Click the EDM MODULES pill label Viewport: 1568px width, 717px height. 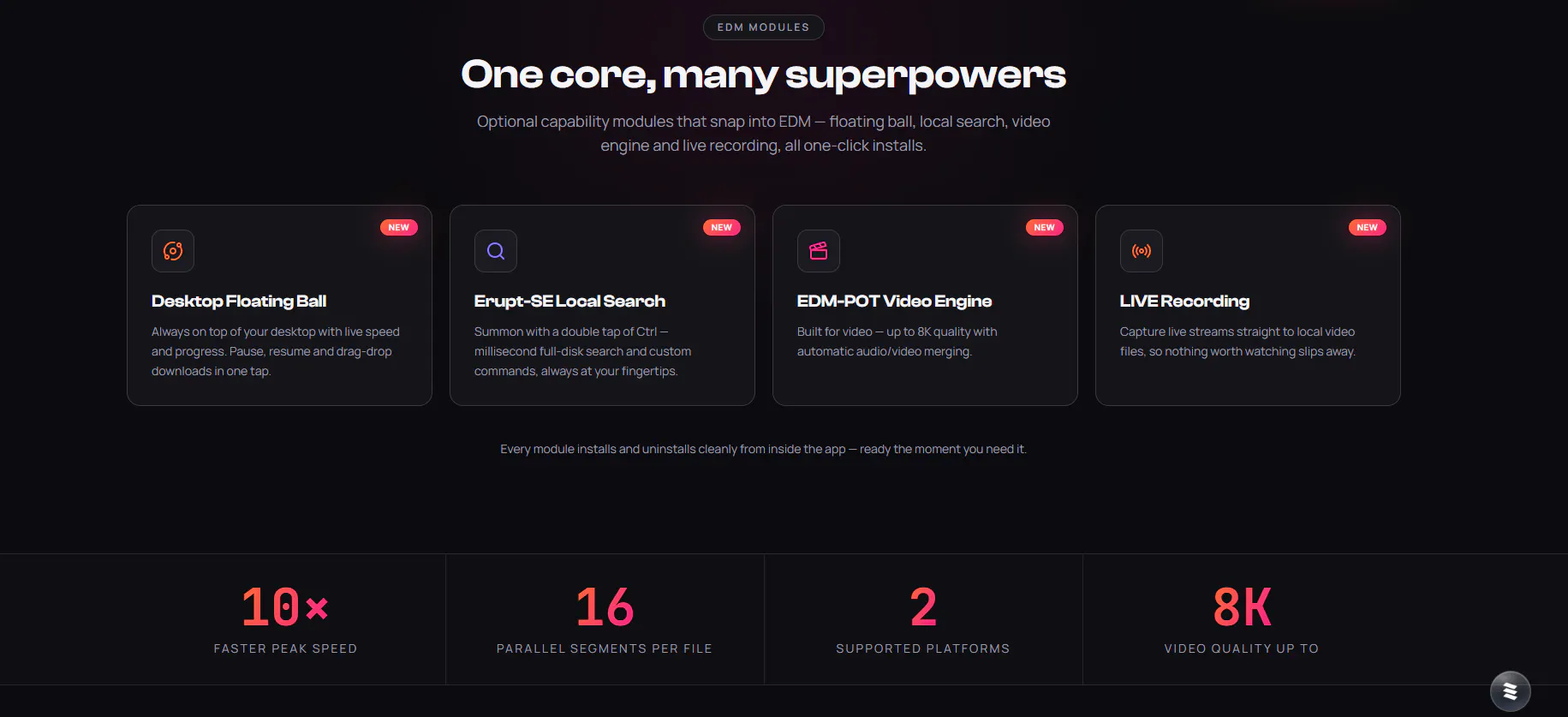coord(764,27)
